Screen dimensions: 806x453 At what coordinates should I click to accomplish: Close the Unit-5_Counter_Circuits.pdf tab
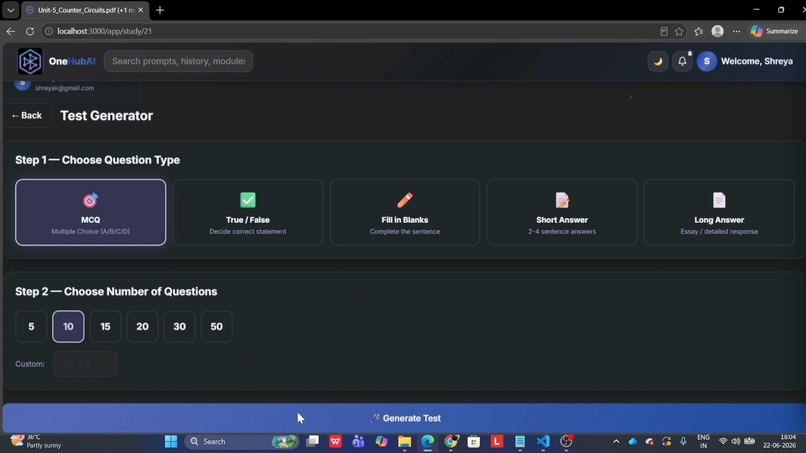[140, 10]
